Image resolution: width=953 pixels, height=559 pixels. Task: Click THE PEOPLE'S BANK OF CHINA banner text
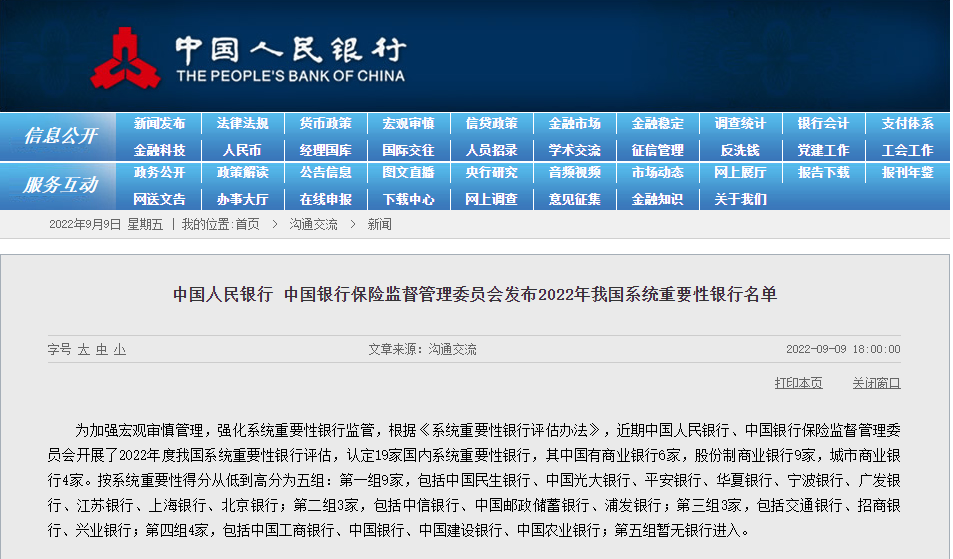(x=291, y=76)
